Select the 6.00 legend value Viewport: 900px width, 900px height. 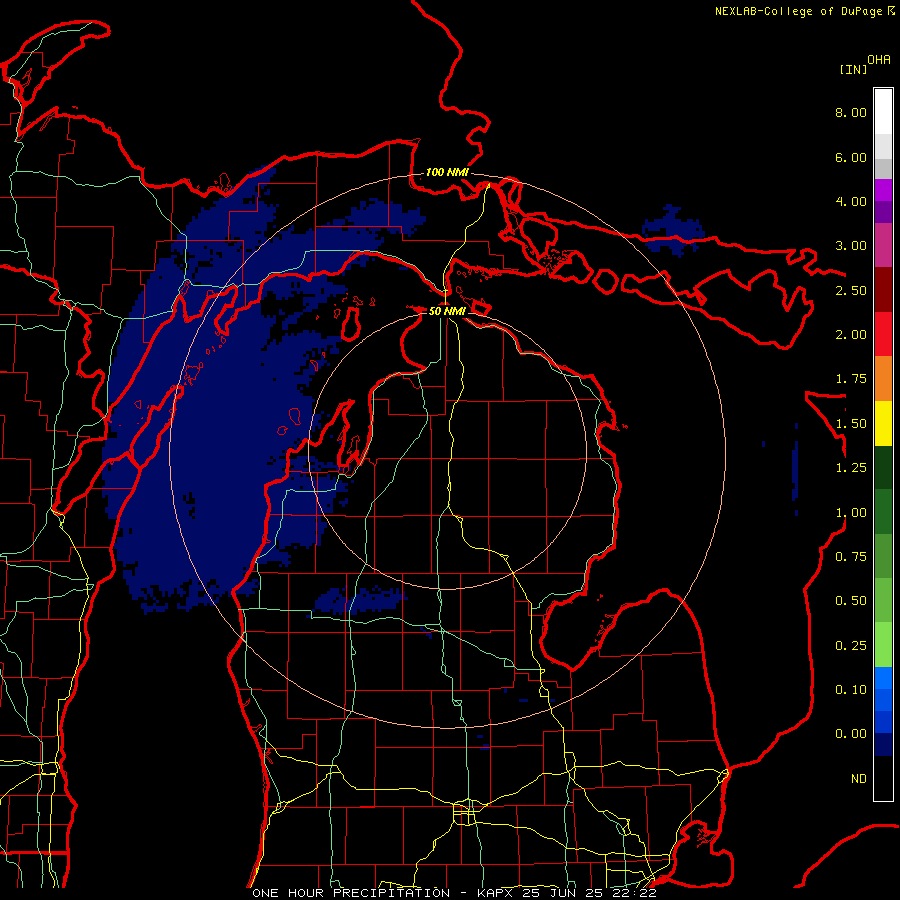click(851, 157)
